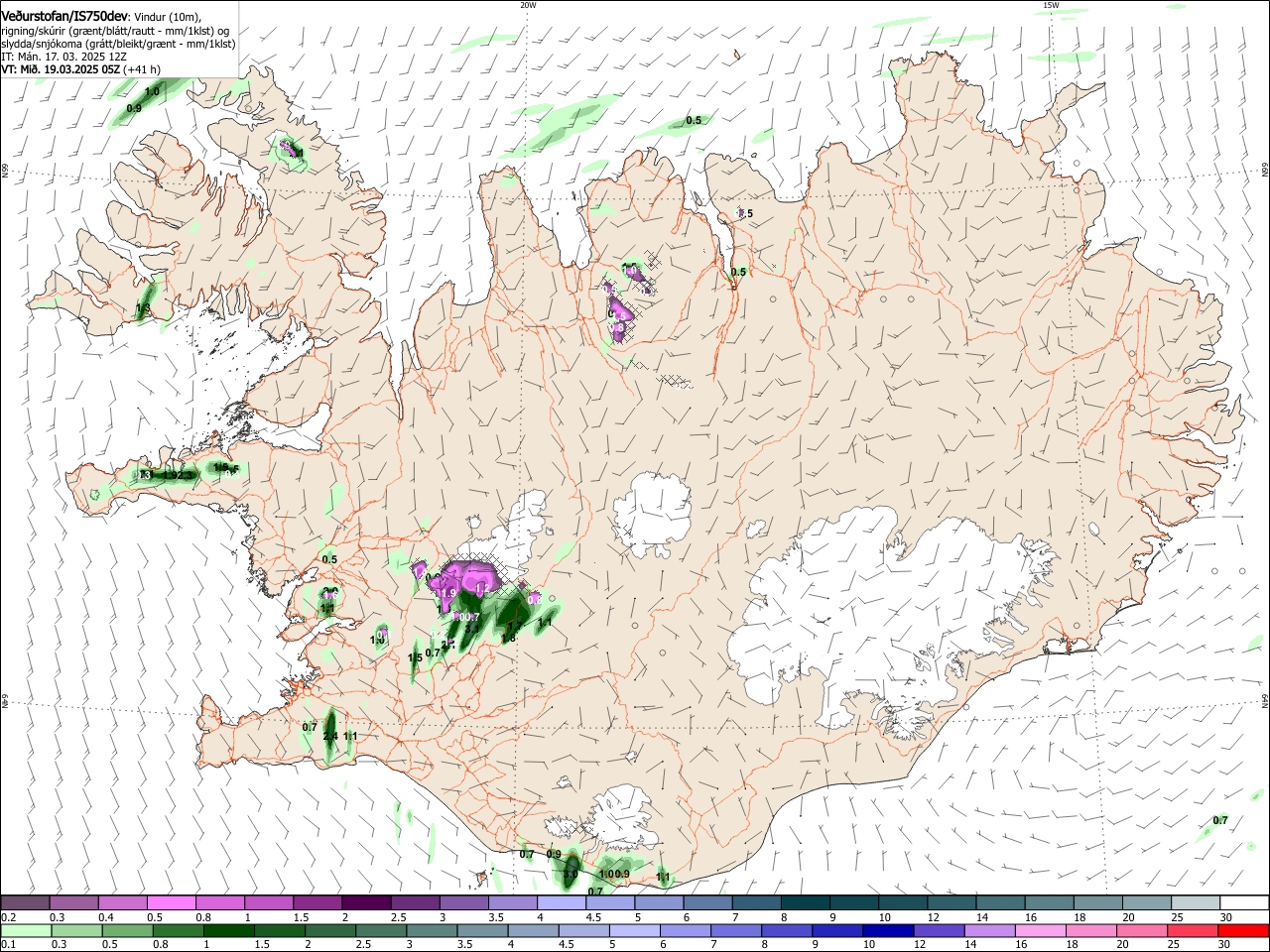The width and height of the screenshot is (1270, 952).
Task: Pick the 0.8 swatch in the snow legend row
Action: coord(220,903)
